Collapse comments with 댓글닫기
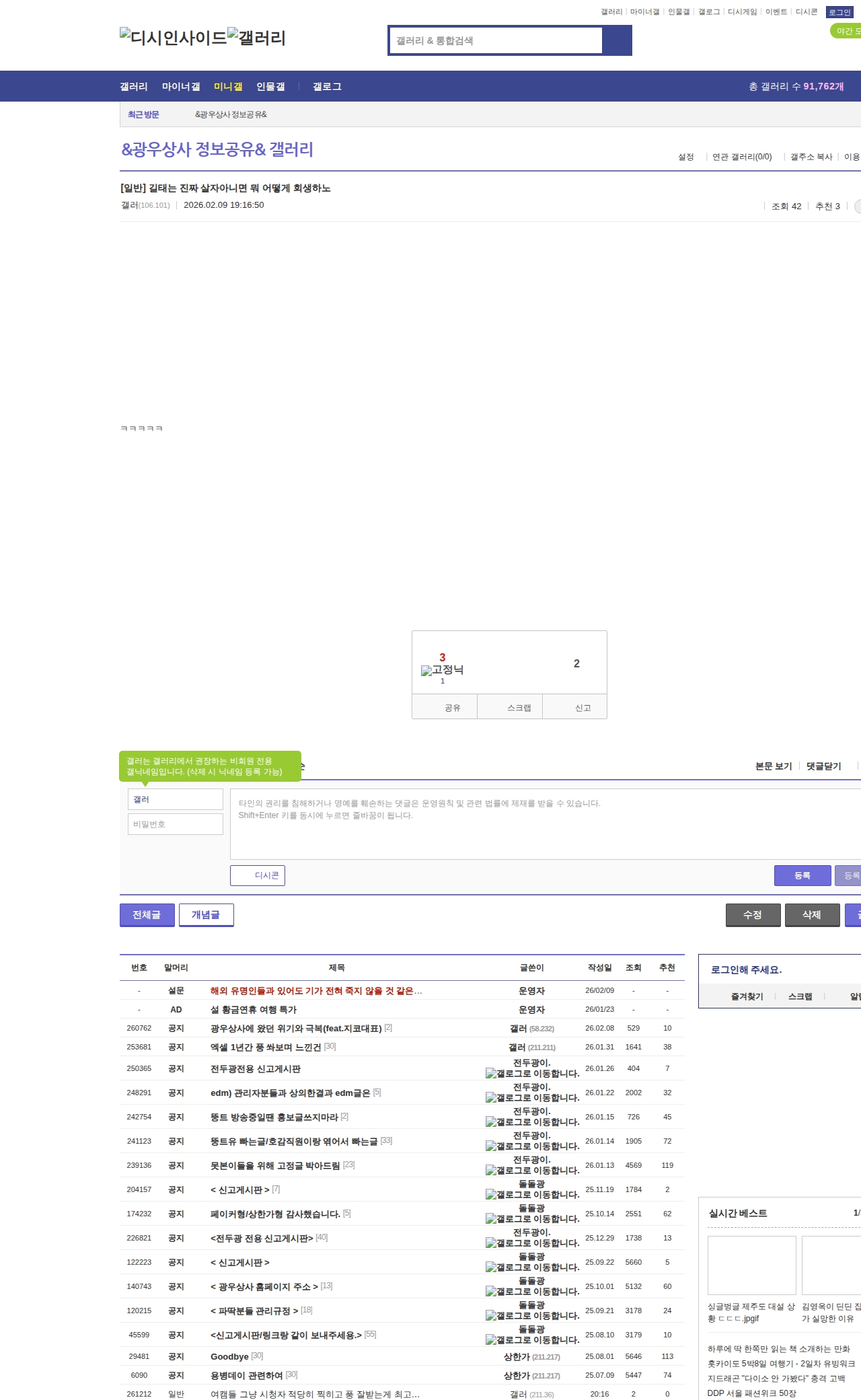Image resolution: width=861 pixels, height=1400 pixels. pos(823,766)
